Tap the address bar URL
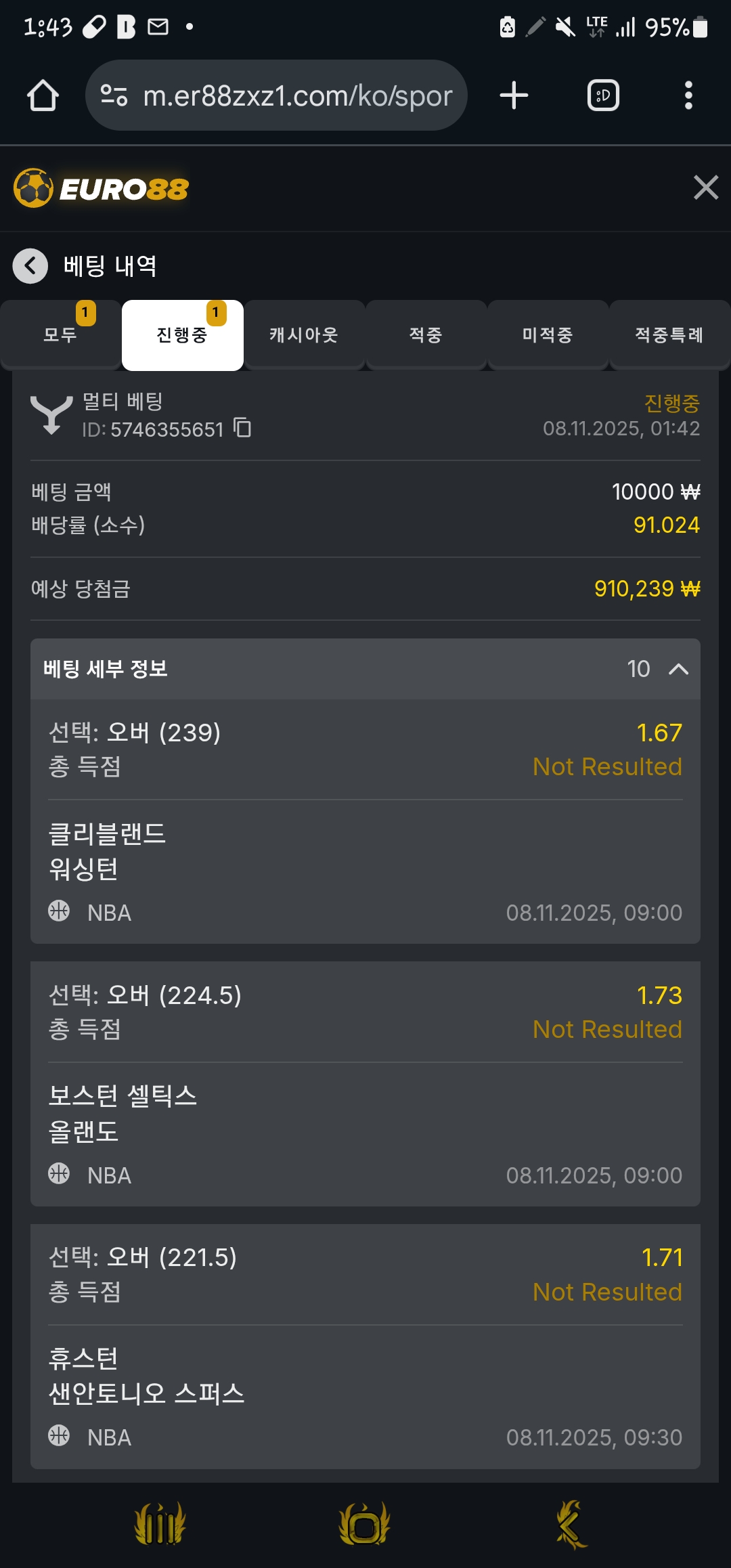This screenshot has width=731, height=1568. pos(298,96)
